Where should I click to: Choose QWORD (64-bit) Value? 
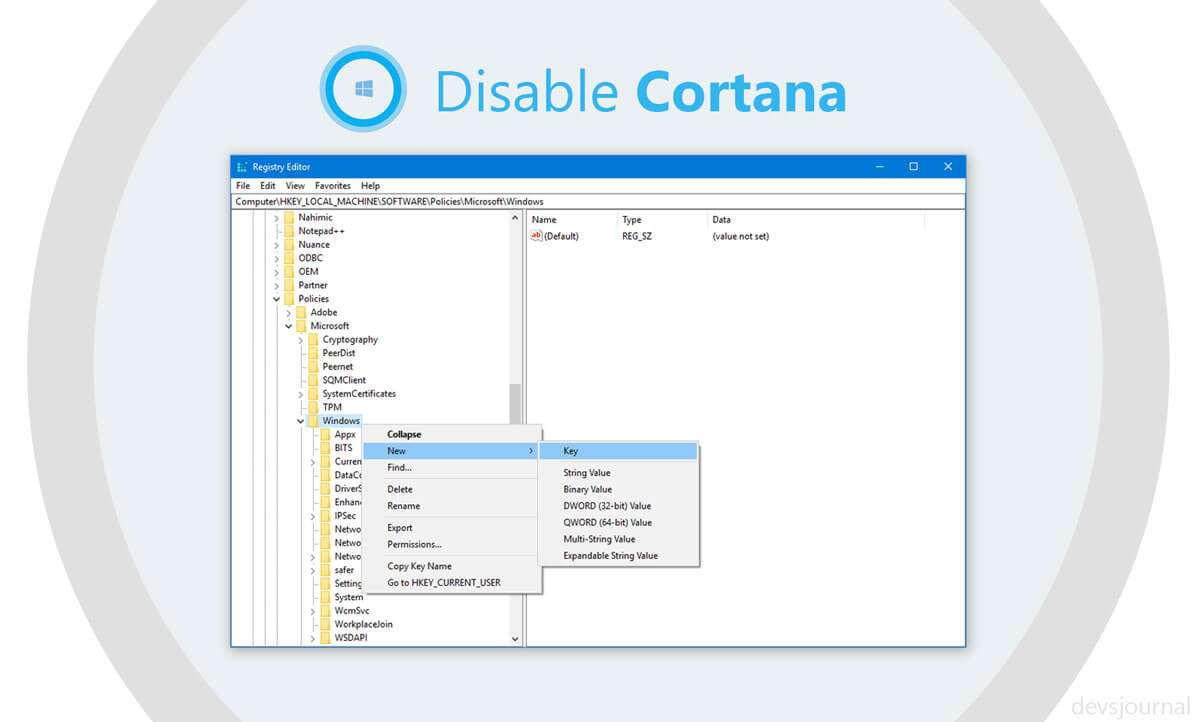click(x=618, y=522)
